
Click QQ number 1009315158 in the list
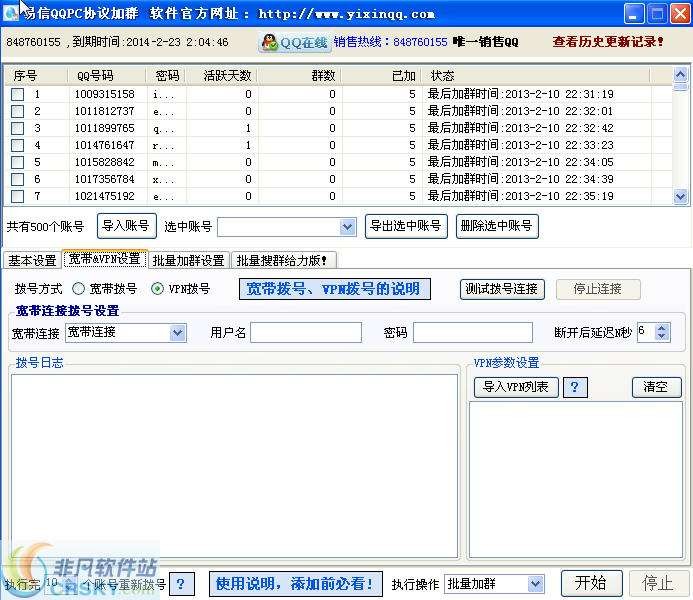(x=104, y=94)
